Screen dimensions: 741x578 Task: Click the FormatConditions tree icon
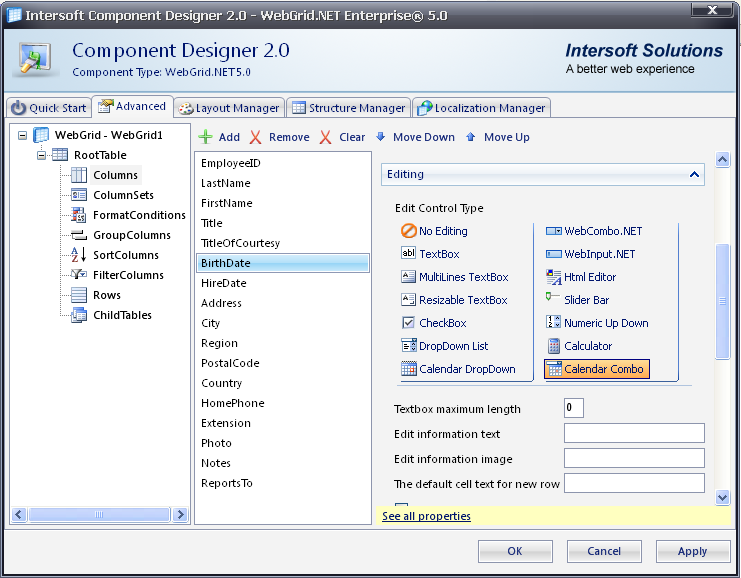point(78,215)
